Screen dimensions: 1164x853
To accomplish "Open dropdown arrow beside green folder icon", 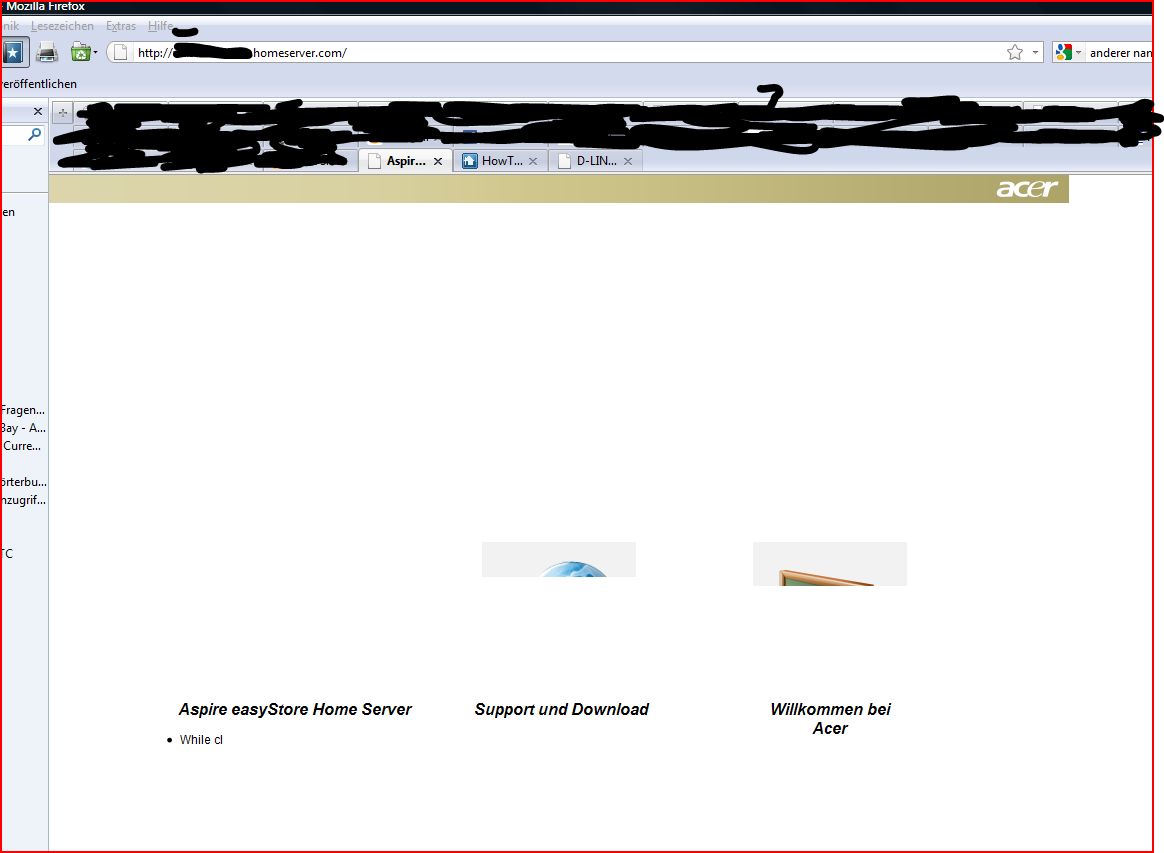I will point(96,53).
